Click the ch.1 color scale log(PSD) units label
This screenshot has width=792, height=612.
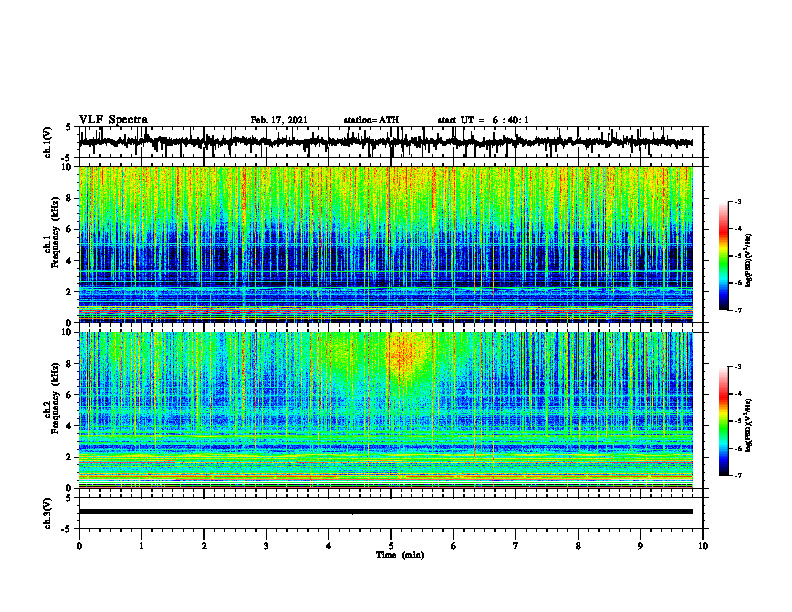pyautogui.click(x=749, y=260)
